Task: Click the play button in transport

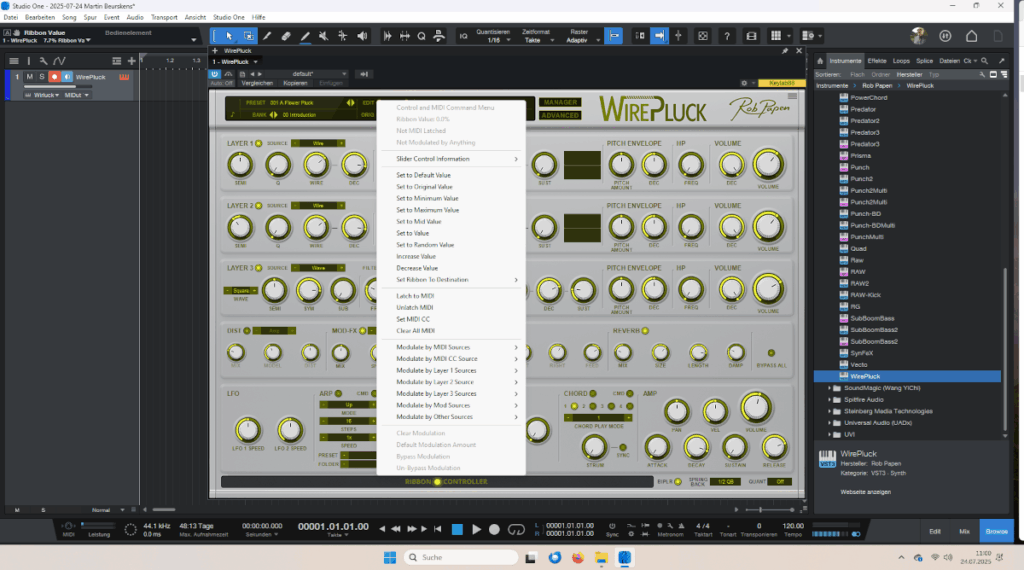Action: [x=476, y=530]
